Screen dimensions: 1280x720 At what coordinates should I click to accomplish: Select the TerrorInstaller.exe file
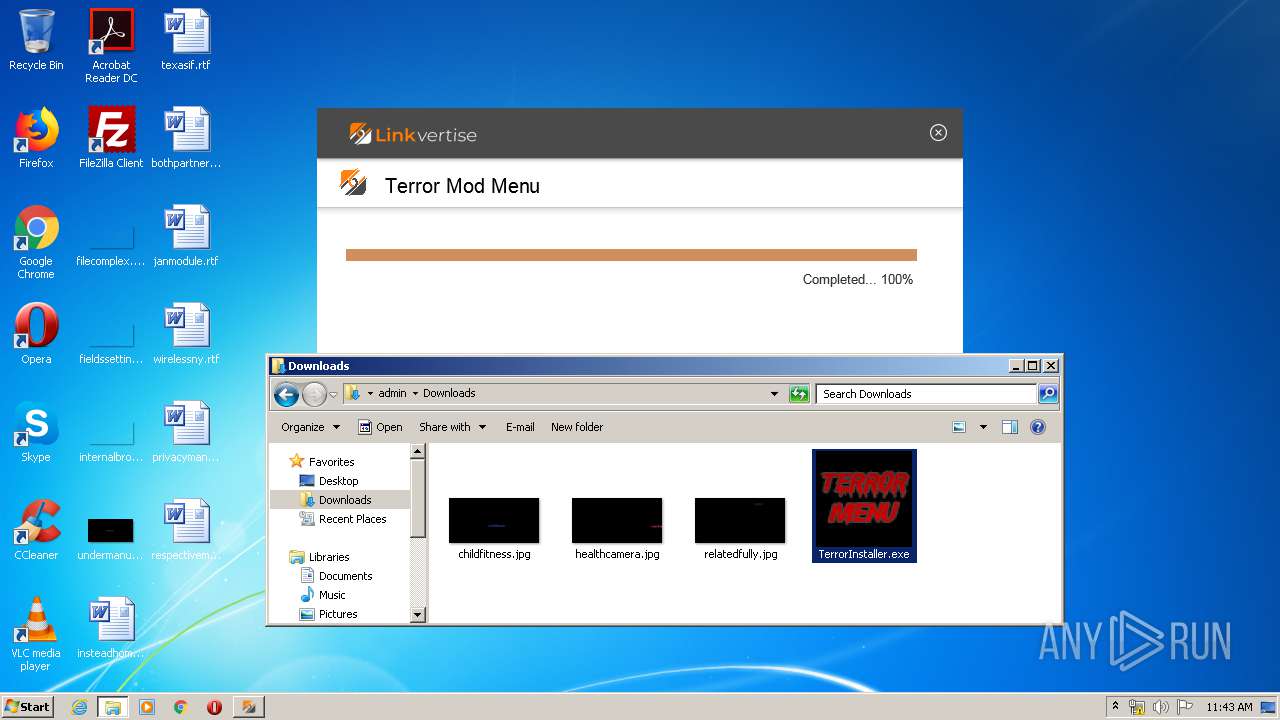[x=864, y=506]
